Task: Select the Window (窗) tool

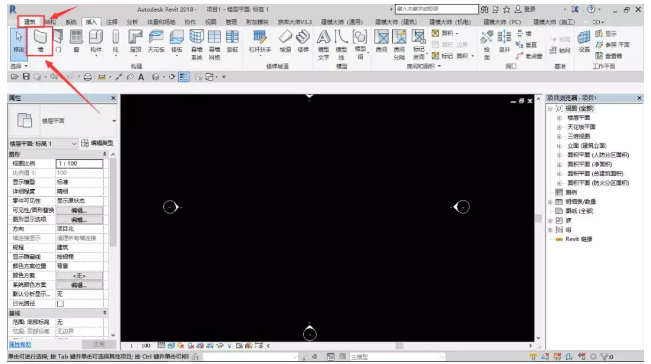Action: (x=76, y=41)
